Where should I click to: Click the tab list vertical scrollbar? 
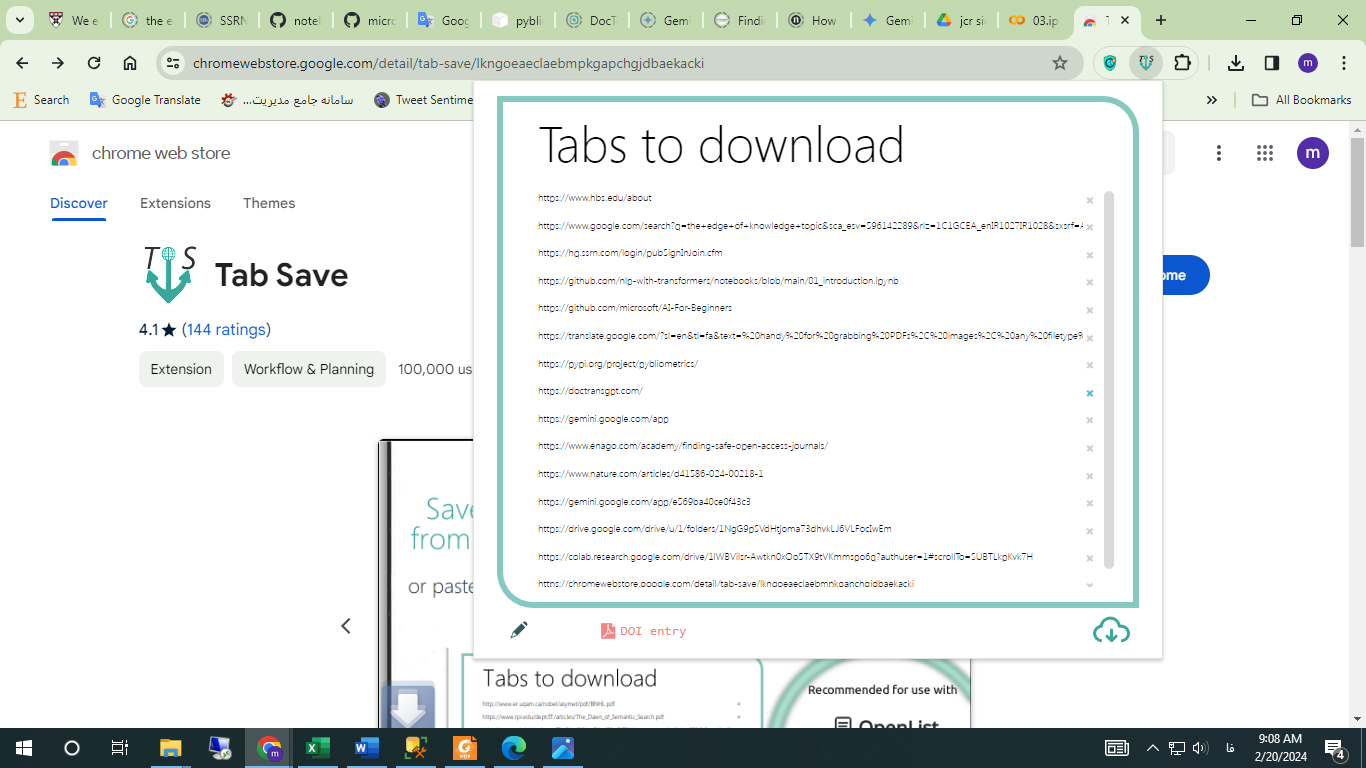(1109, 380)
